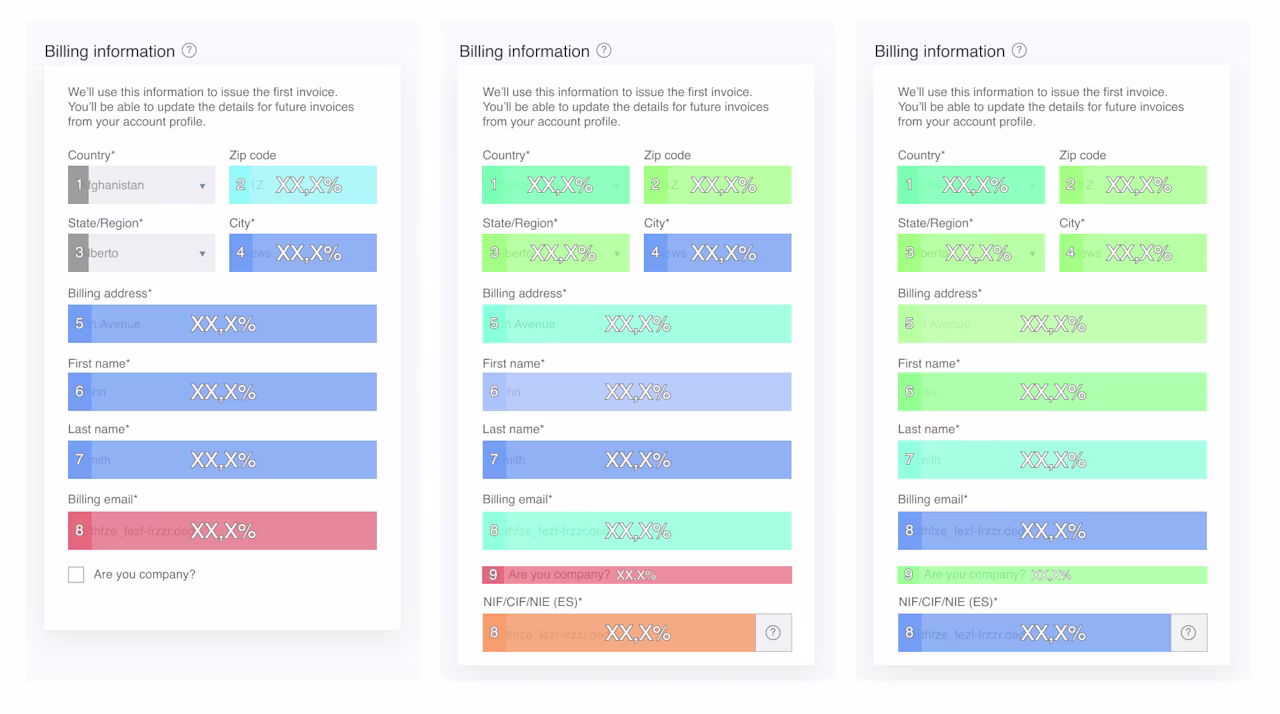This screenshot has width=1280, height=714.
Task: Click question mark button in right NIF/CIF/NIE field
Action: click(1188, 633)
